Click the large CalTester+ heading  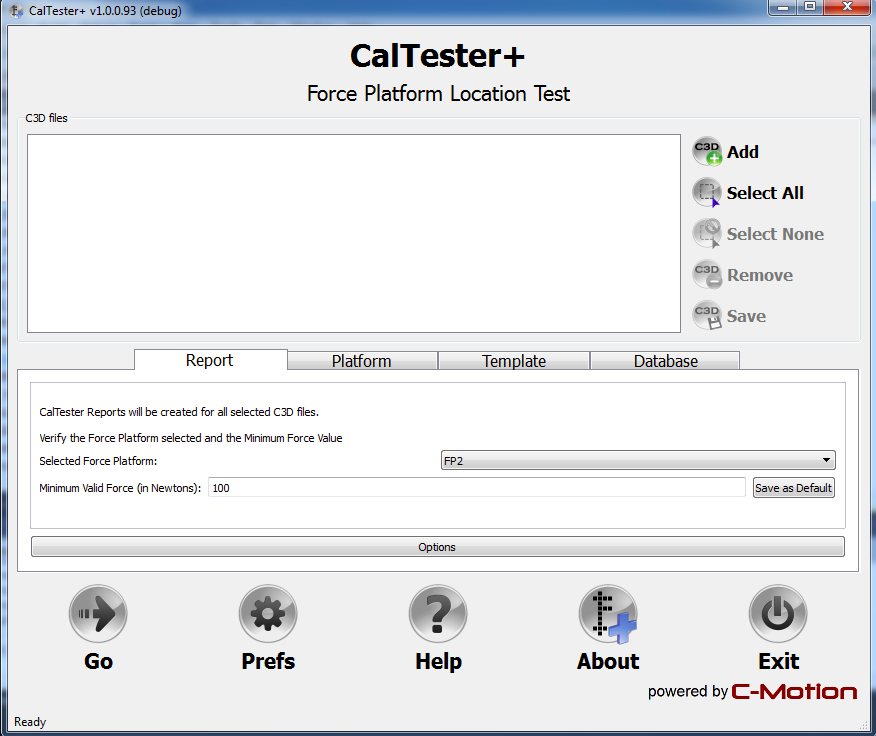(437, 55)
